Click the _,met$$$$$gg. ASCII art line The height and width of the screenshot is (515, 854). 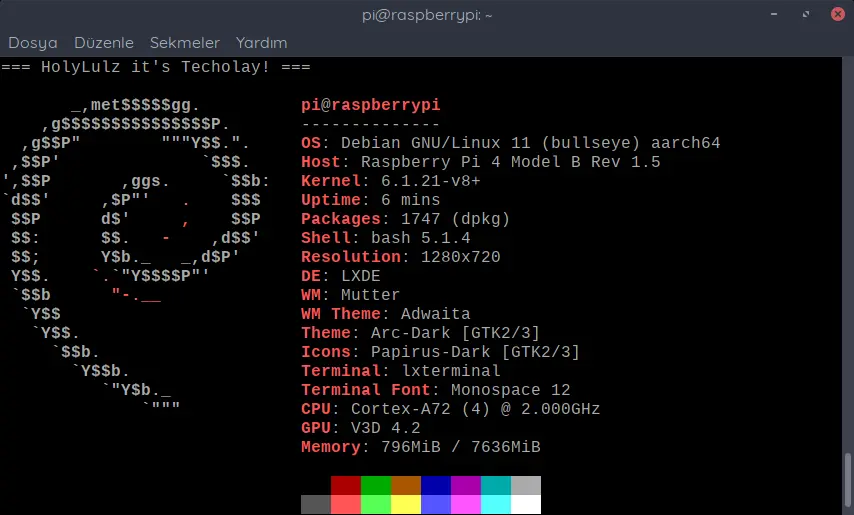tap(135, 105)
